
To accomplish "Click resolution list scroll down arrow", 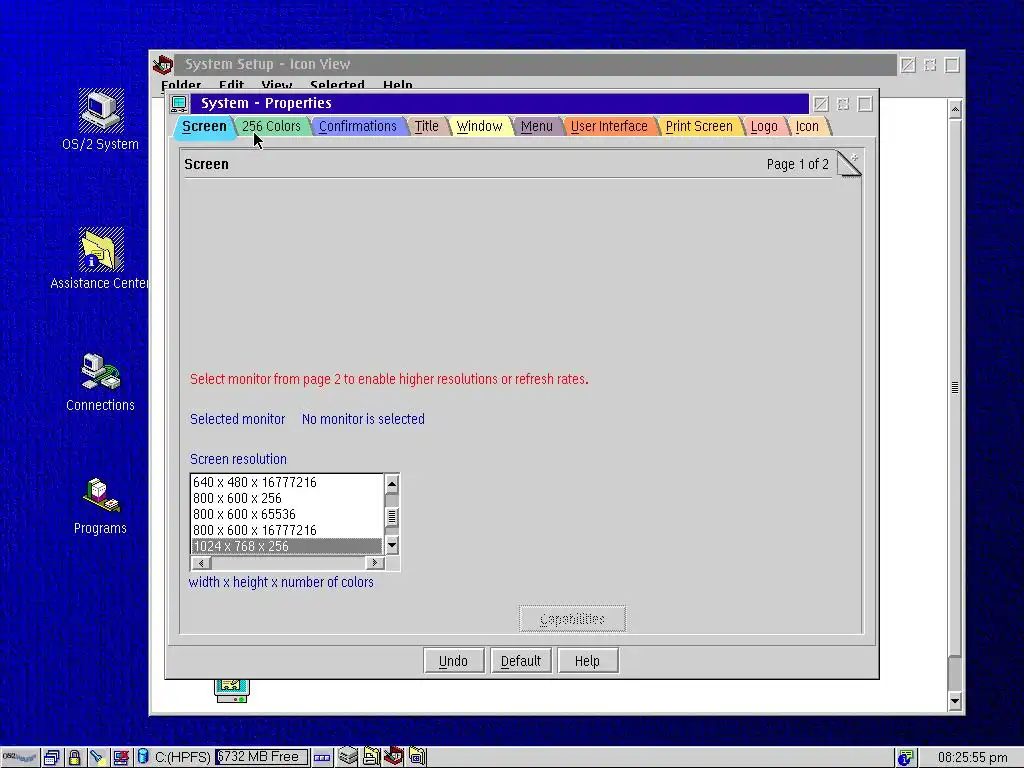I will pyautogui.click(x=392, y=545).
